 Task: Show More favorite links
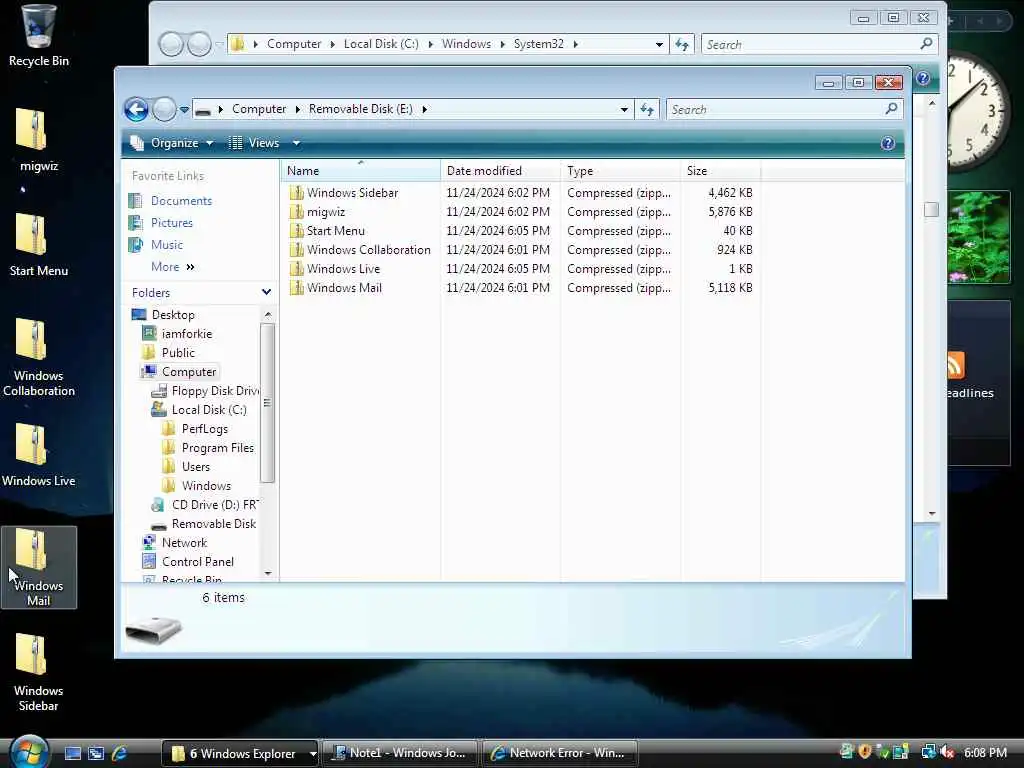[172, 266]
